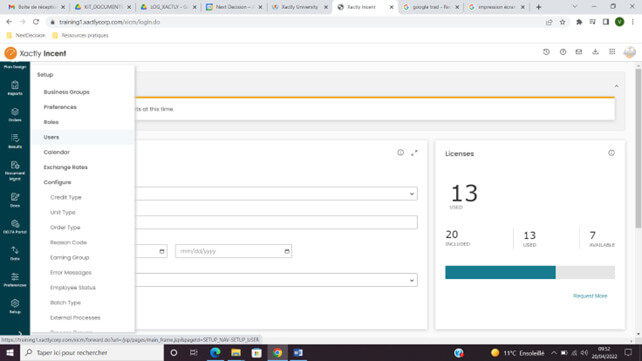Open a new browser tab
642x361 pixels.
coord(538,7)
